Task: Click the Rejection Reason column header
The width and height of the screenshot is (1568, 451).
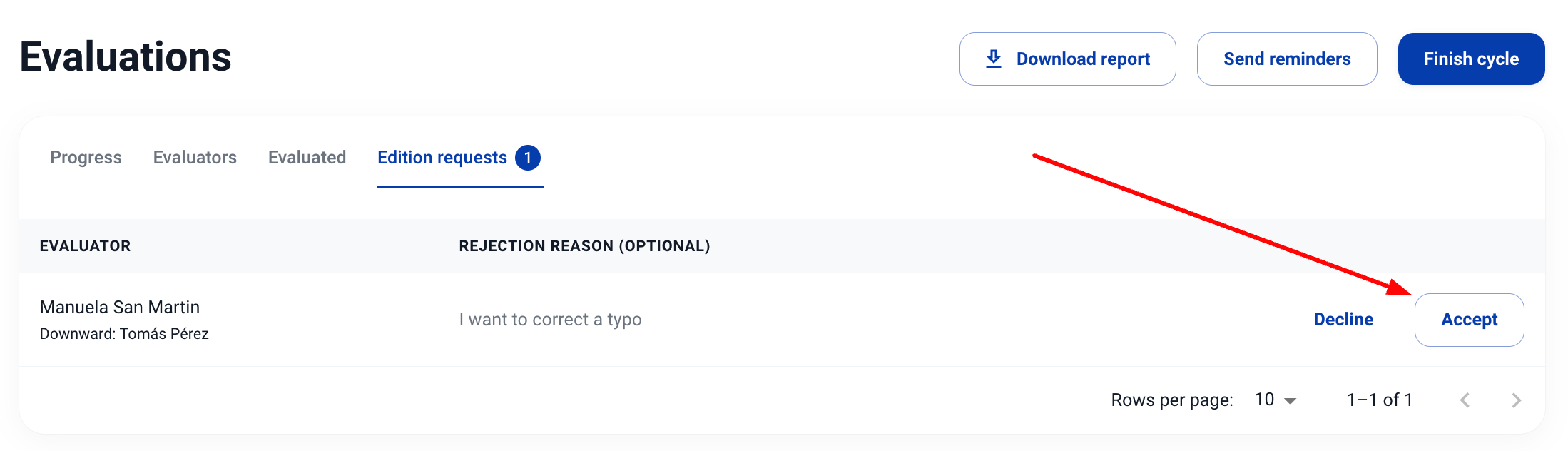Action: (584, 246)
